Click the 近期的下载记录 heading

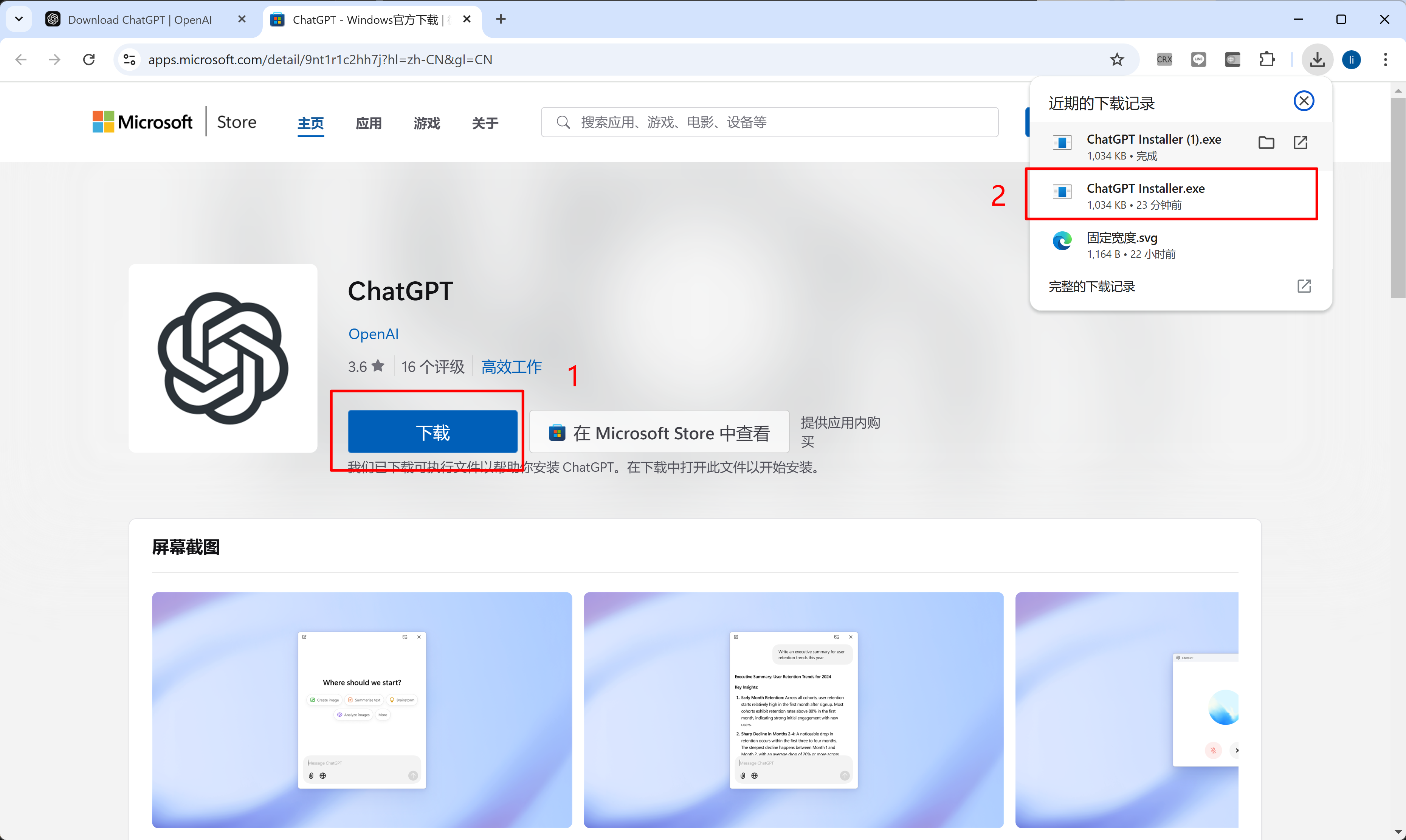click(x=1102, y=103)
